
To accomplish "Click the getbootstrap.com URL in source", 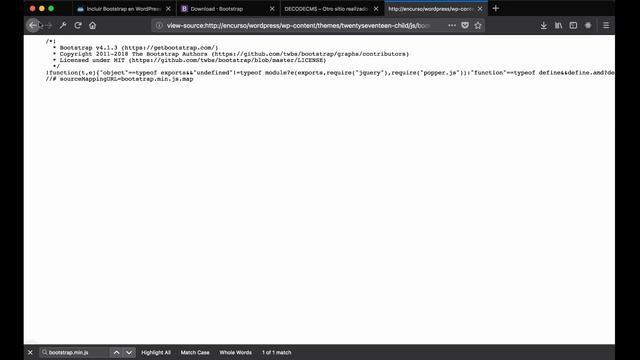I will coord(170,48).
